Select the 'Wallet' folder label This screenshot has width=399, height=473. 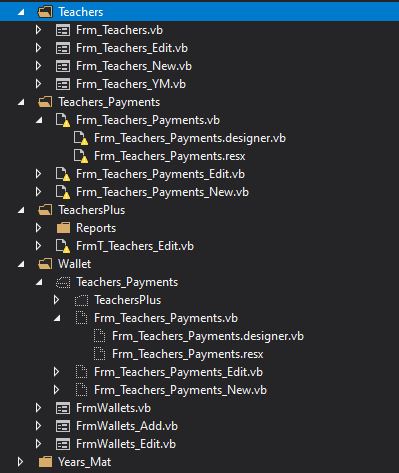coord(74,264)
